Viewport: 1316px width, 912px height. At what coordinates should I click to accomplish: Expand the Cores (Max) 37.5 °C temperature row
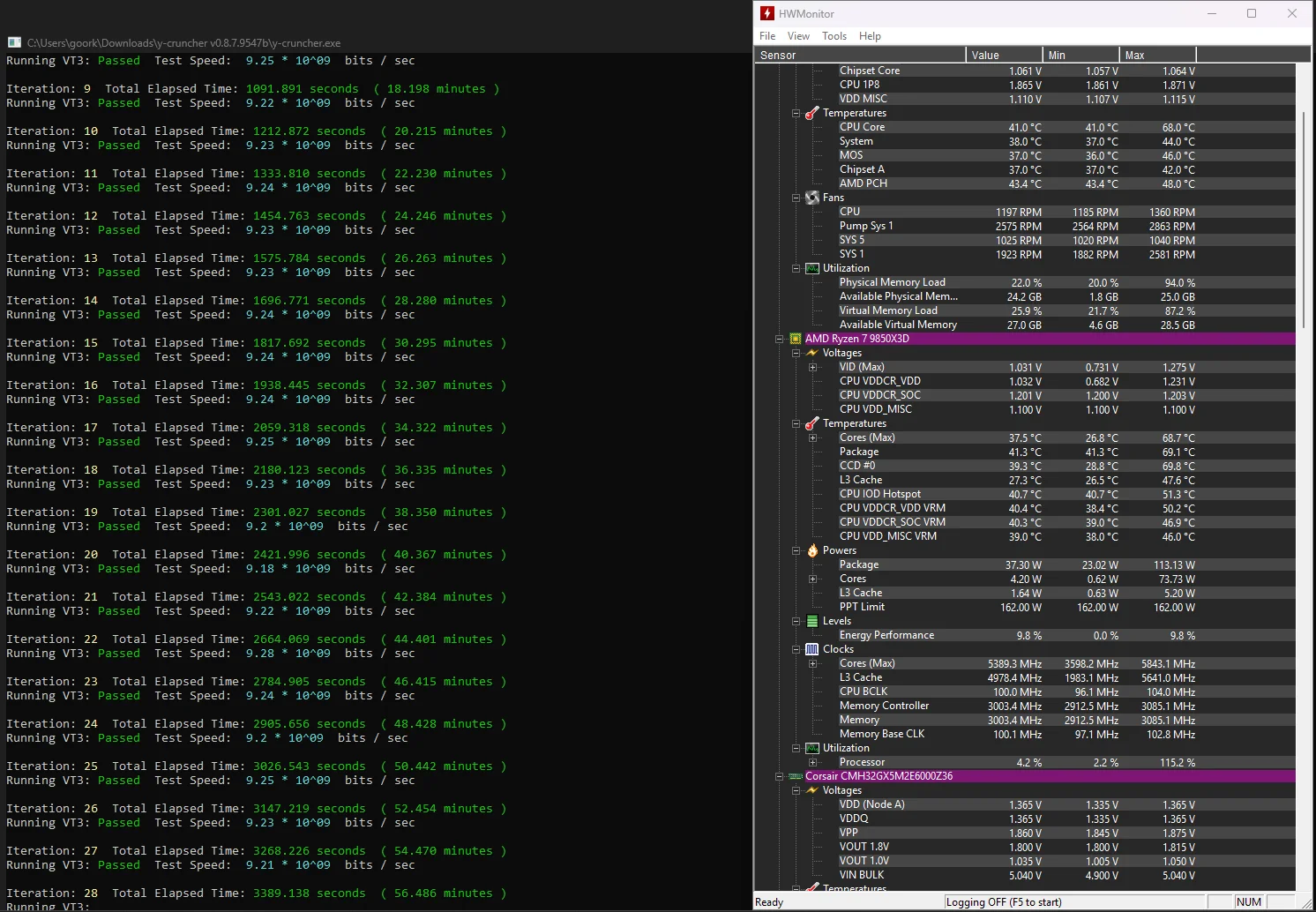pyautogui.click(x=812, y=437)
